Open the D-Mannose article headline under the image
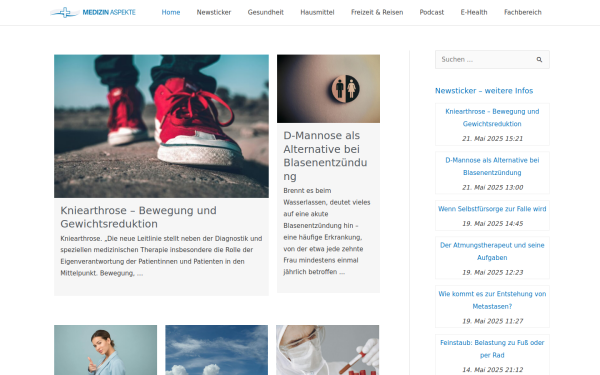This screenshot has height=375, width=600. [325, 156]
